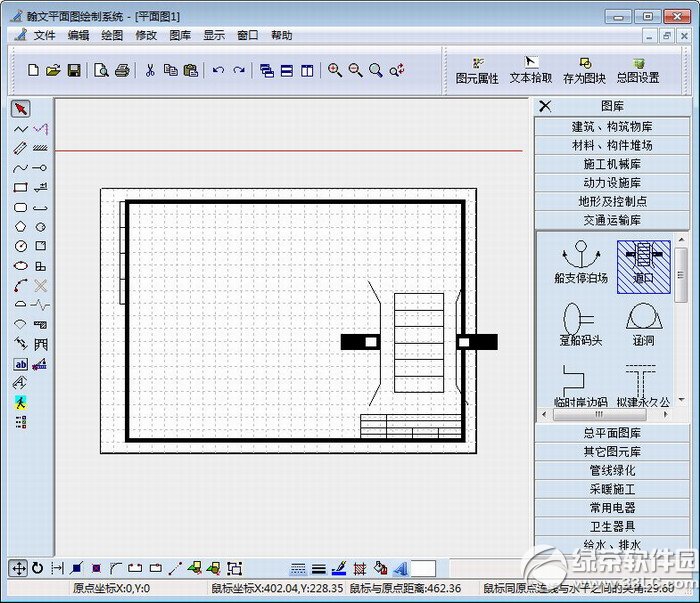Click the 图元属性 button
This screenshot has width=700, height=603.
pos(477,71)
